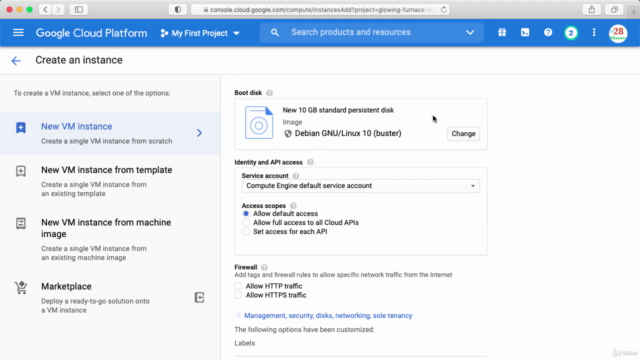Expand the search bar dropdown arrow
The image size is (640, 360).
point(470,33)
